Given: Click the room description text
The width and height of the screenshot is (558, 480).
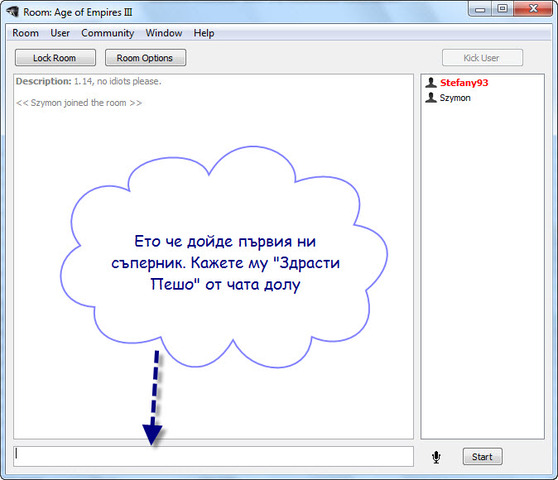Looking at the screenshot, I should 88,81.
